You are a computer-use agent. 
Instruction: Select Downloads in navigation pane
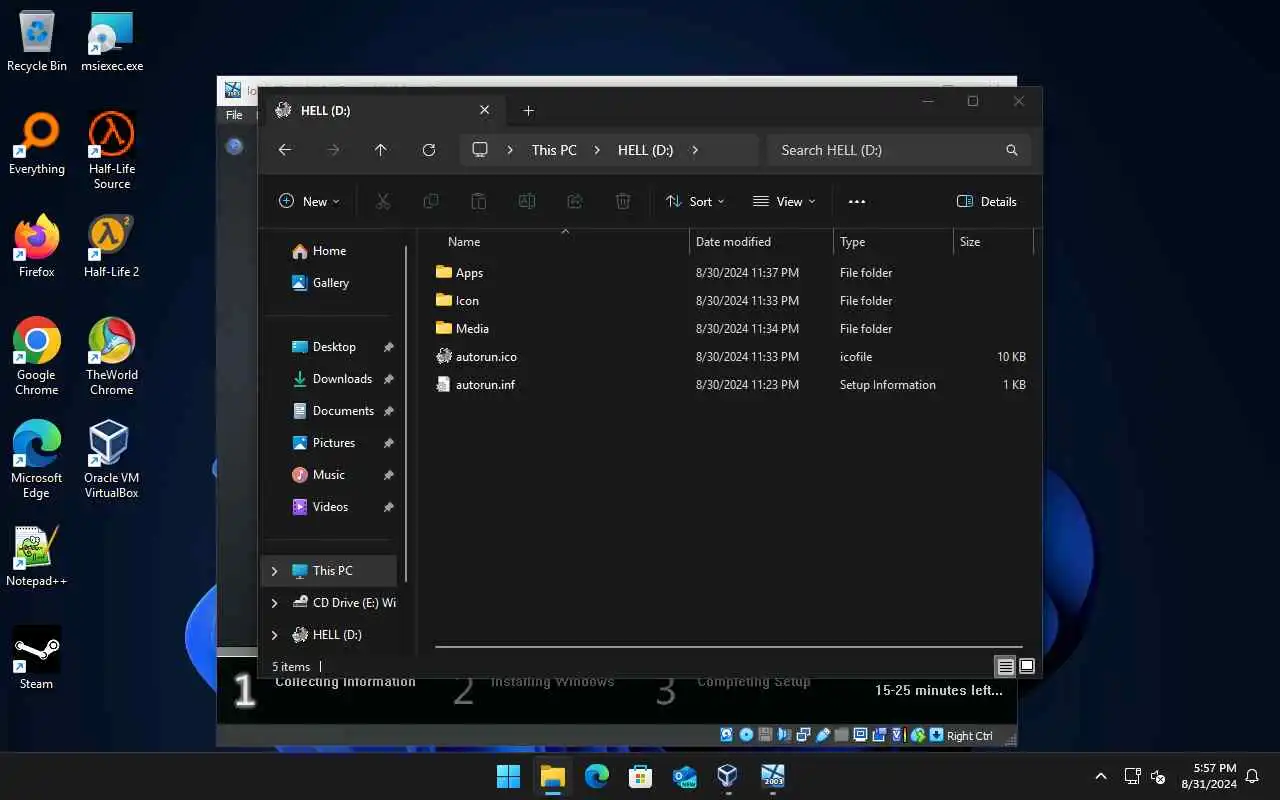pyautogui.click(x=342, y=379)
